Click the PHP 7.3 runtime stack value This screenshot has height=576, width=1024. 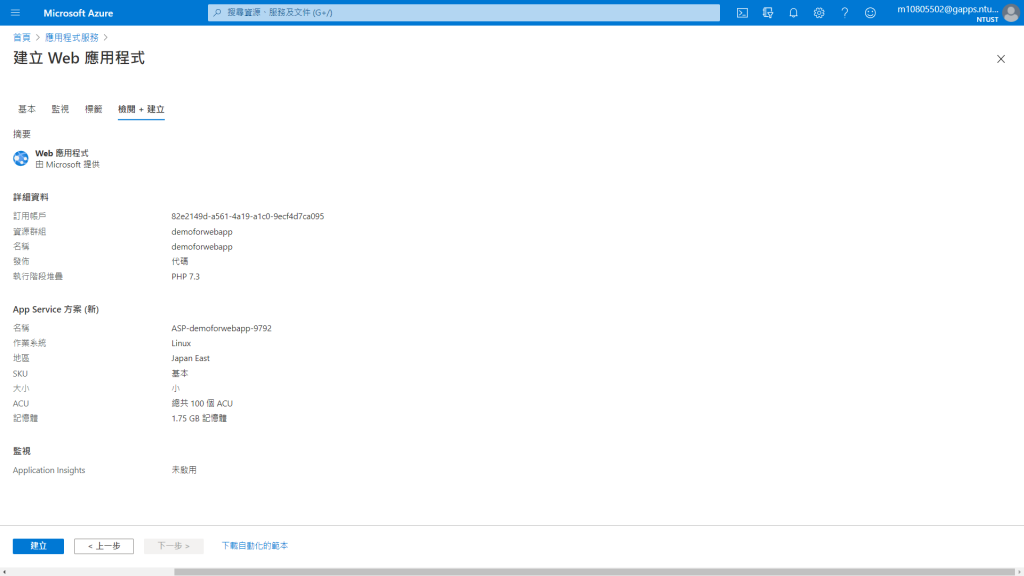(185, 276)
